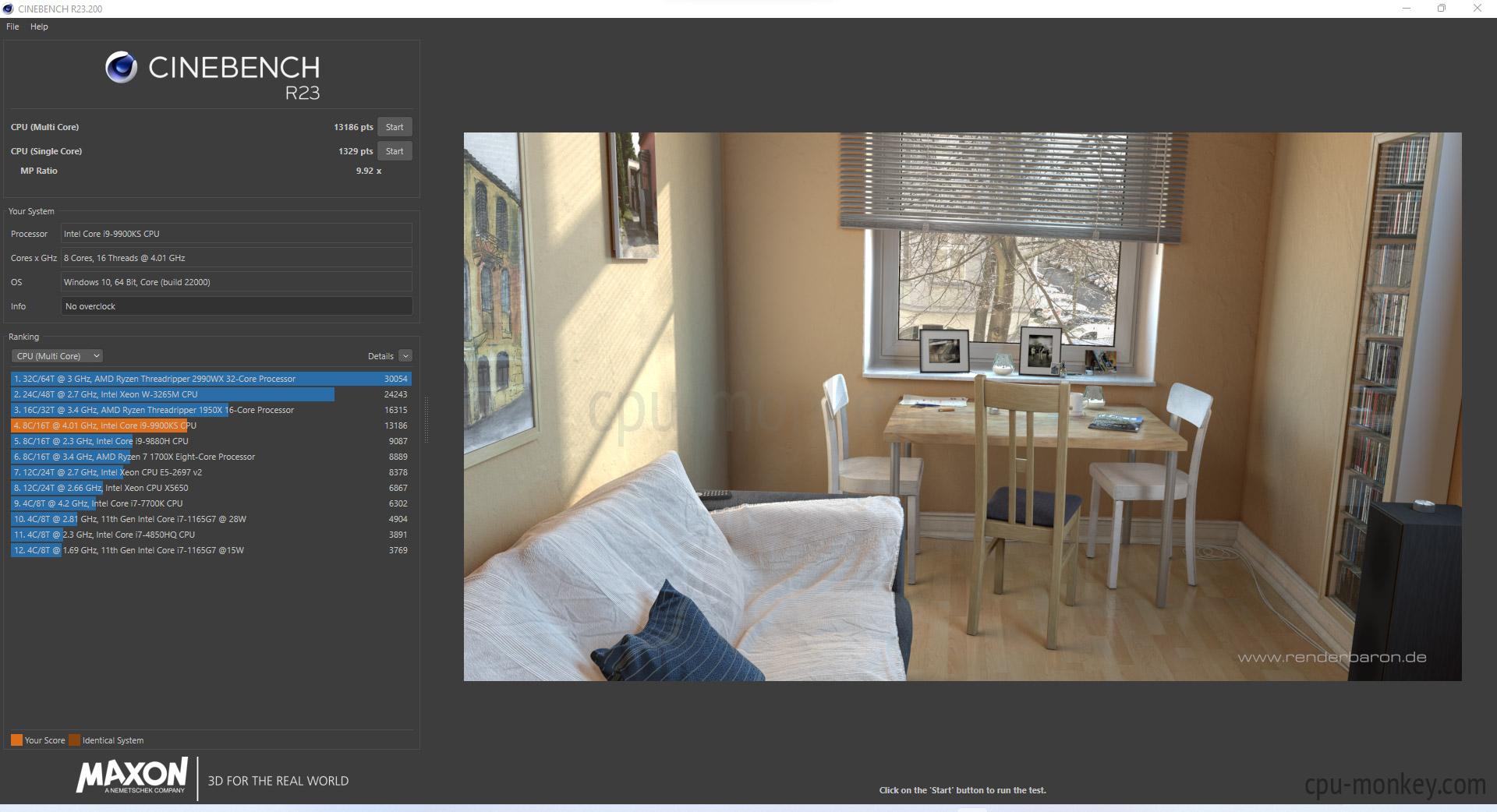
Task: Click the 1329 pts single core score
Action: (x=356, y=151)
